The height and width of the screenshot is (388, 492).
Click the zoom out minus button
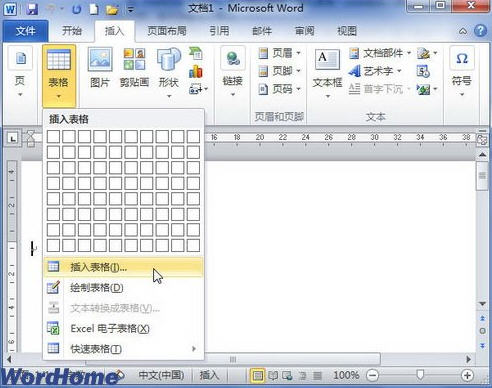pos(372,376)
